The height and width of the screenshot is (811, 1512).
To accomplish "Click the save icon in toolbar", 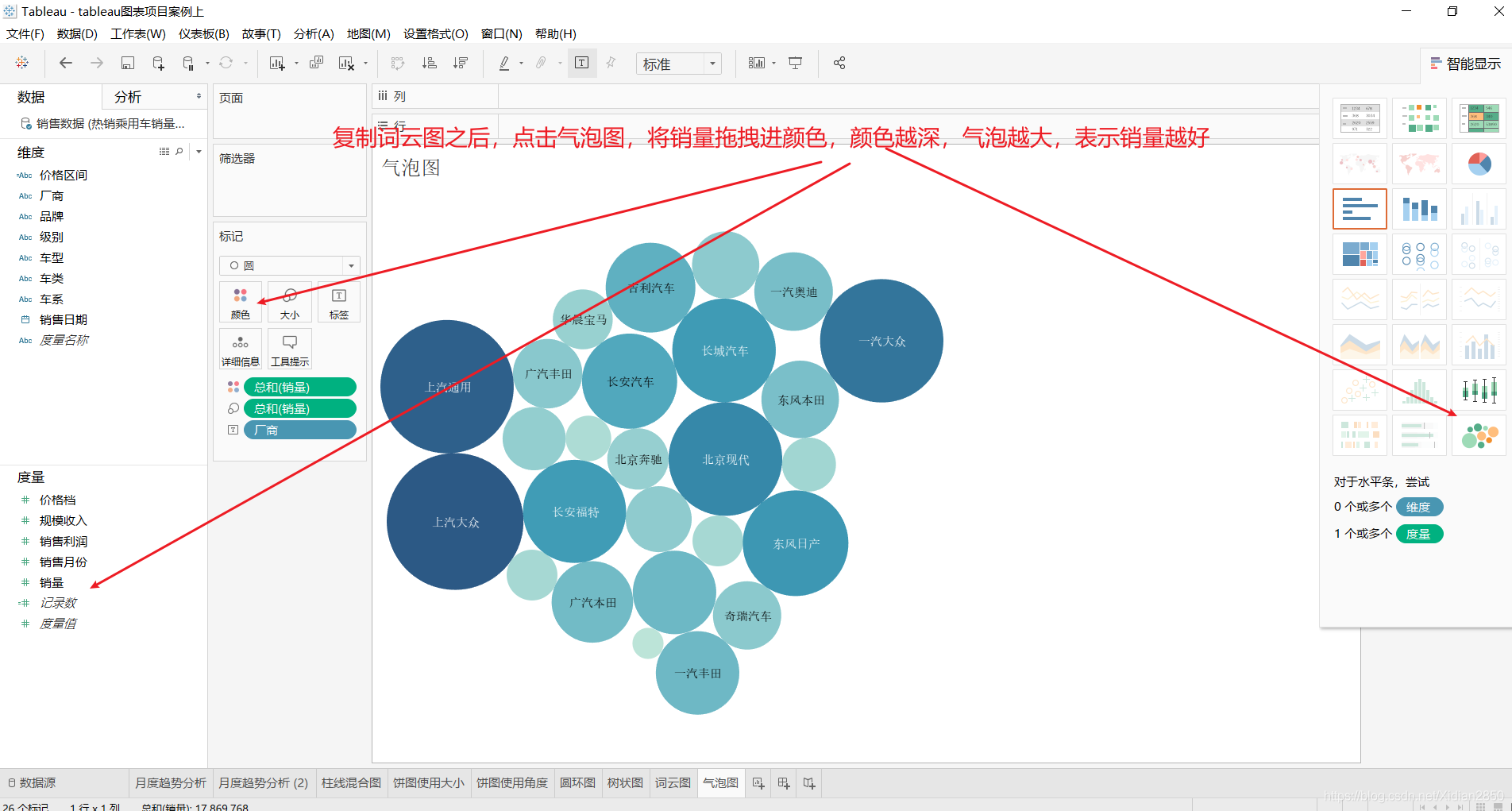I will click(x=127, y=63).
